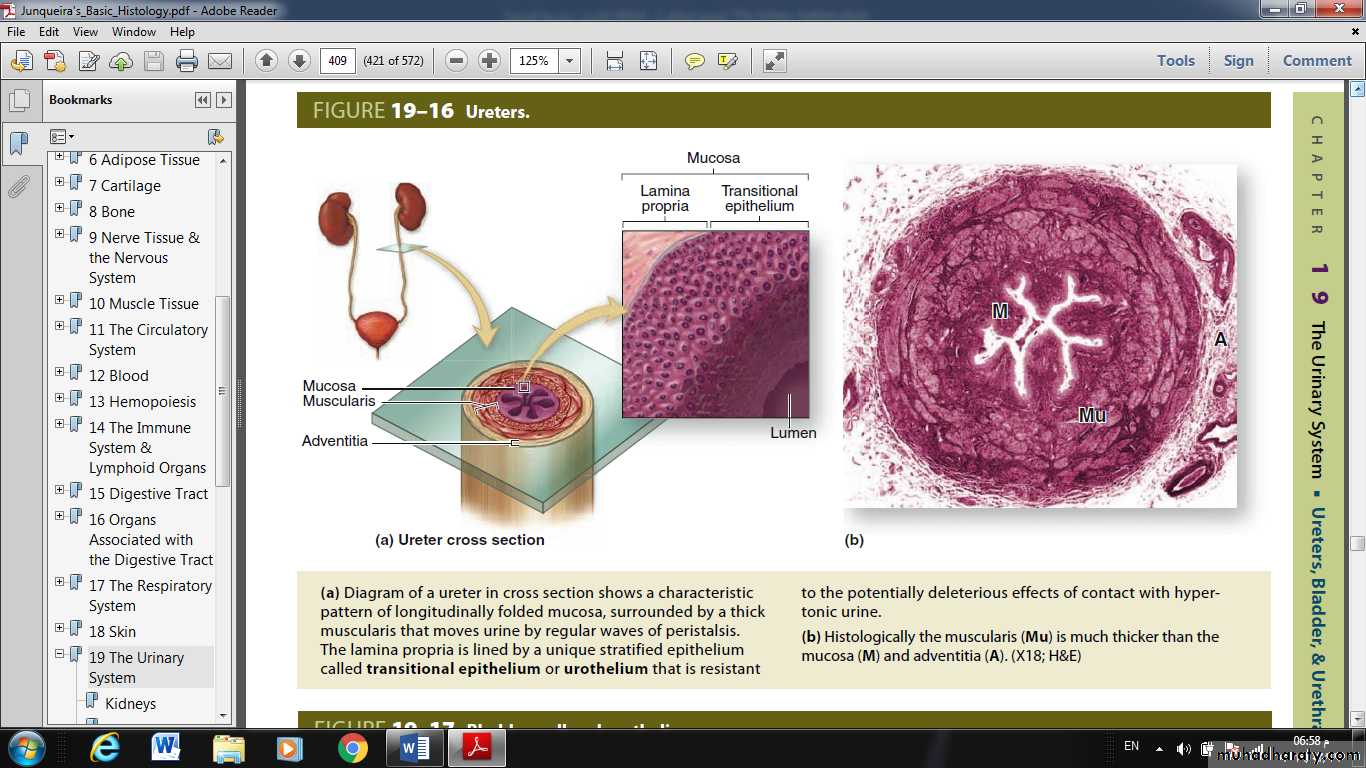Open the Tools pane

click(x=1175, y=61)
